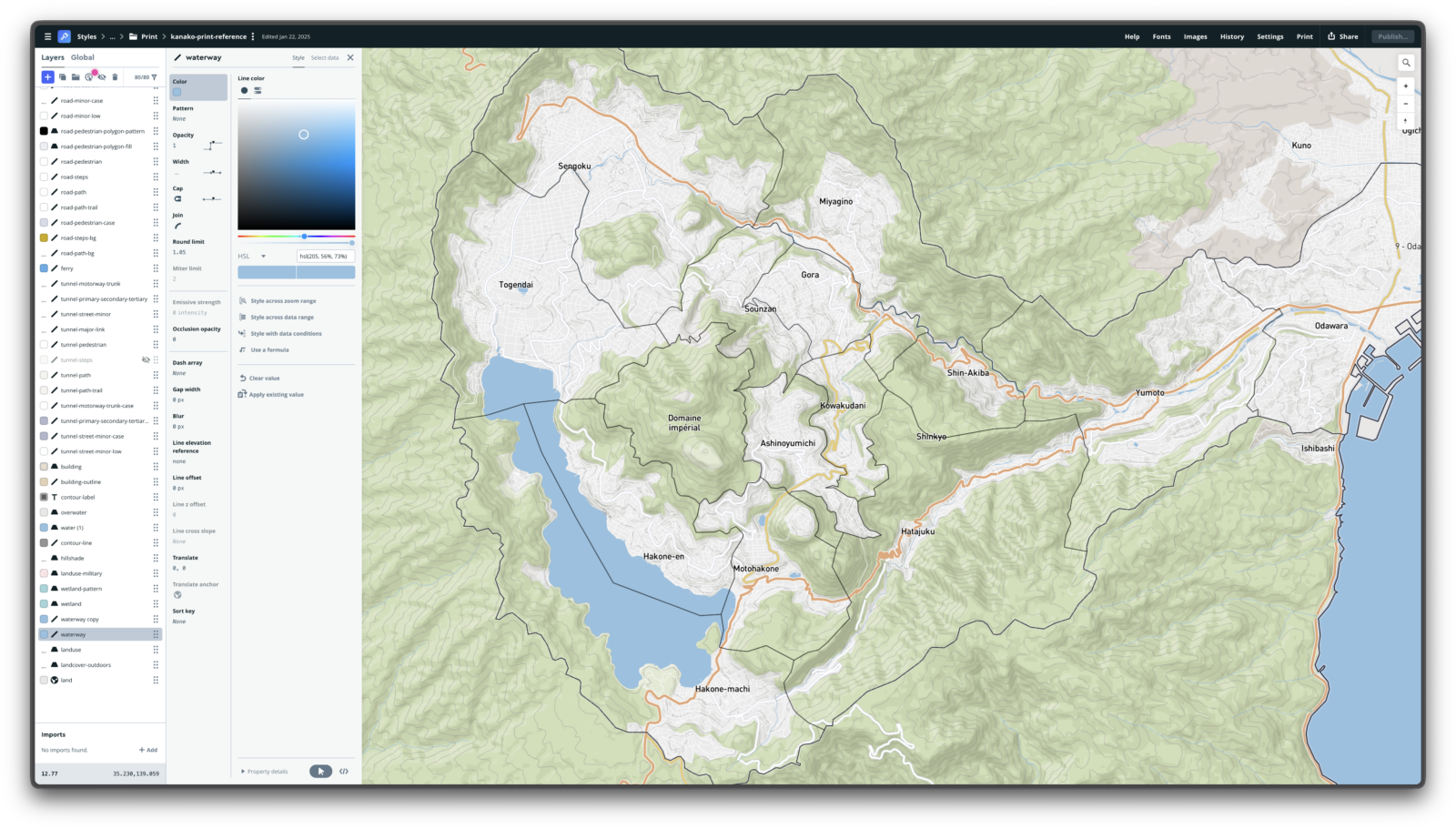1456x829 pixels.
Task: Expand the collapsed breadcrumb ellipsis in the title bar
Action: (111, 36)
